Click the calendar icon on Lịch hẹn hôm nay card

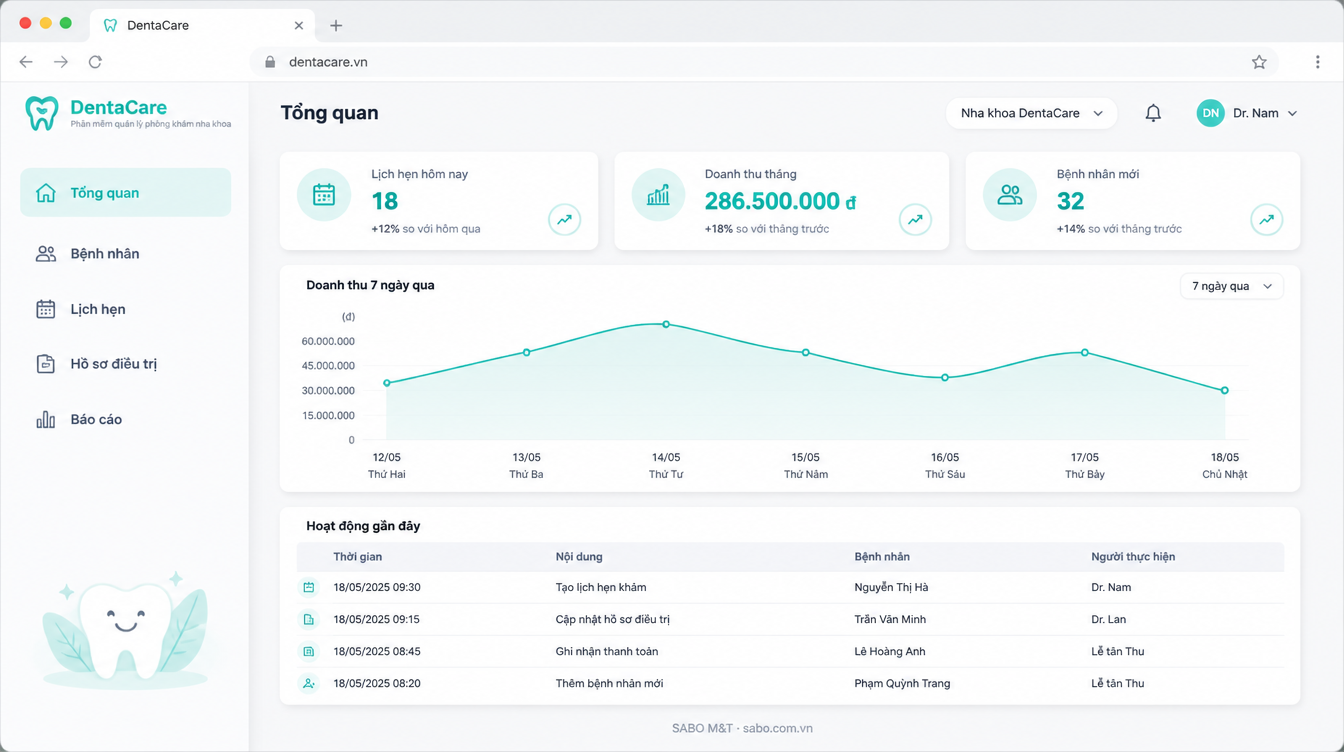[324, 195]
